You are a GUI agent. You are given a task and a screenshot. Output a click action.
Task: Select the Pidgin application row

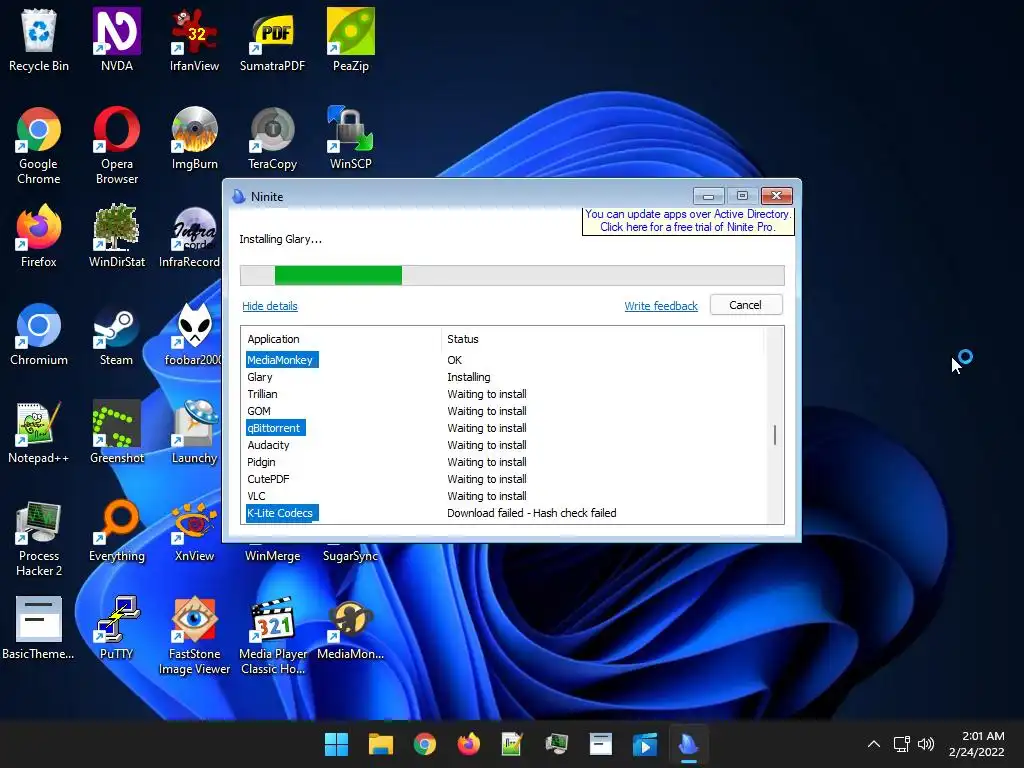pos(504,462)
